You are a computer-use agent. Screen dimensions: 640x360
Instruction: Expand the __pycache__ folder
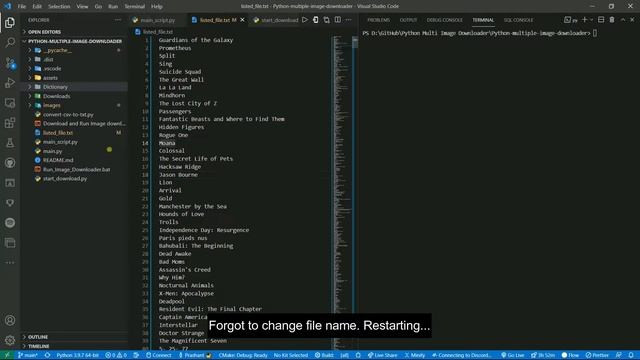coord(57,50)
